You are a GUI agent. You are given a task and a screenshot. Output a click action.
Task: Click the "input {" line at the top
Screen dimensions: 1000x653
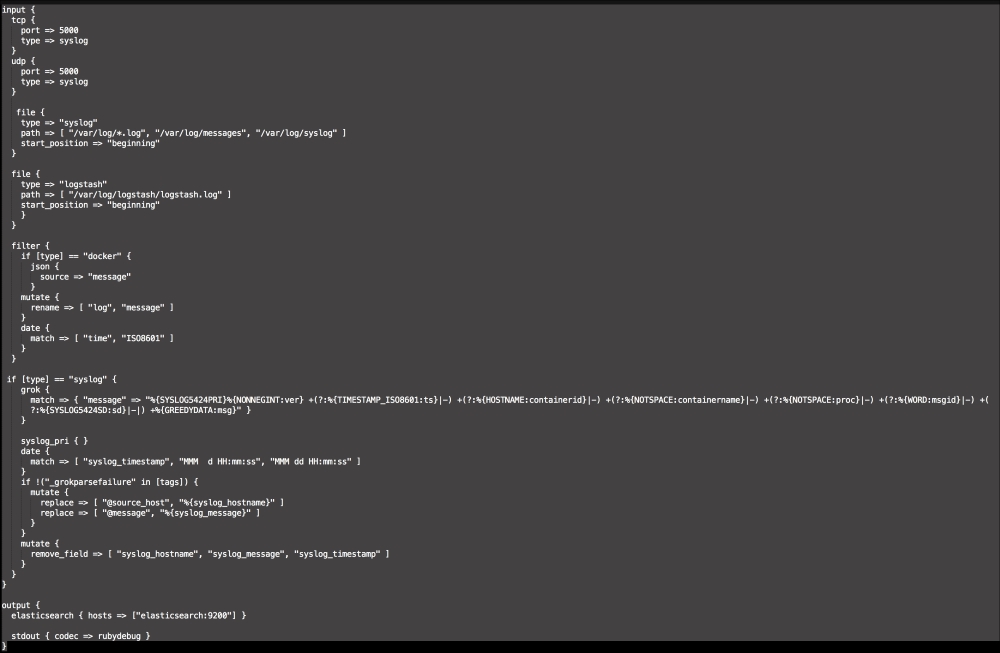(x=20, y=8)
